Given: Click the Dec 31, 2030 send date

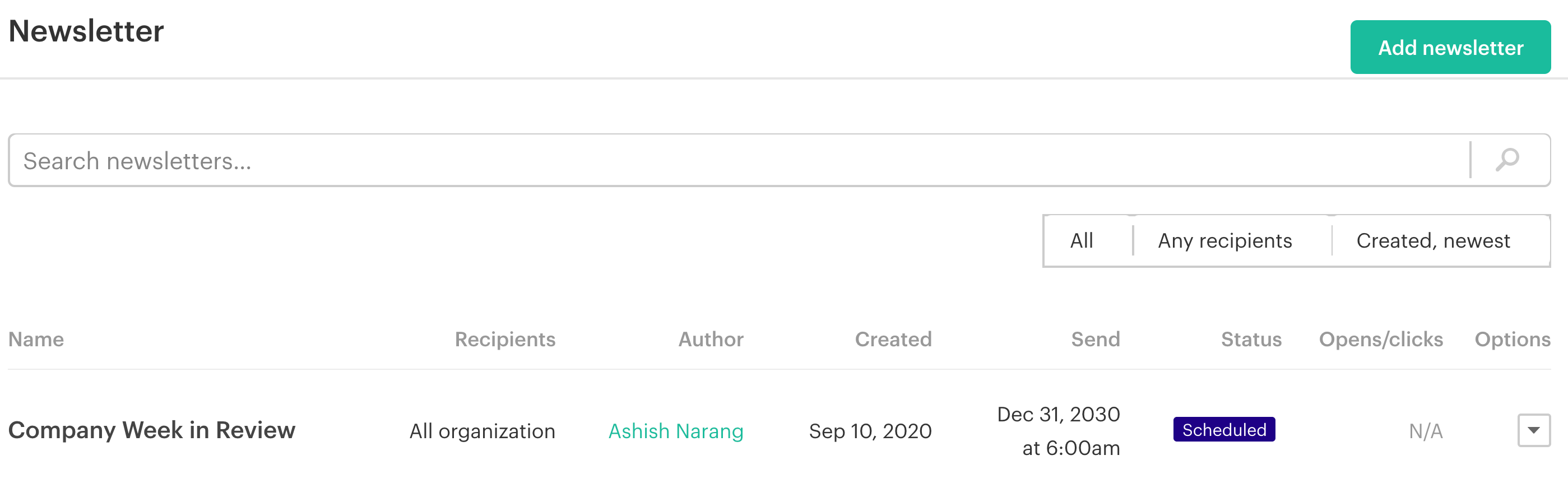Looking at the screenshot, I should coord(1058,414).
